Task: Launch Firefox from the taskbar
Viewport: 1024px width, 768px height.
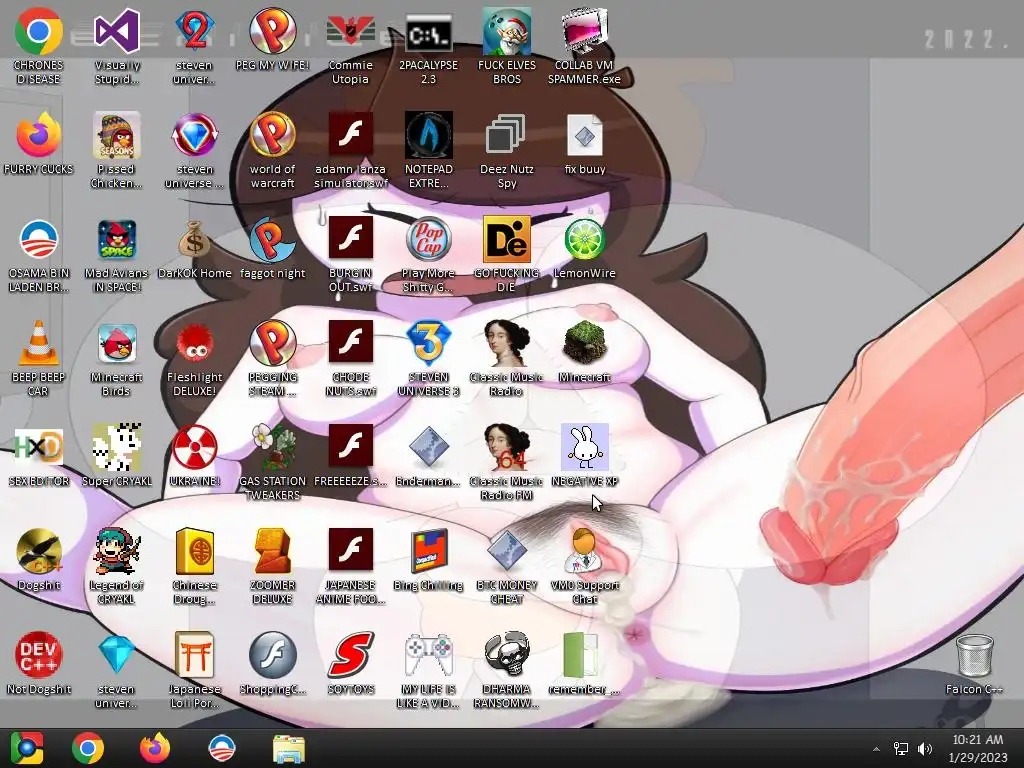Action: (155, 748)
